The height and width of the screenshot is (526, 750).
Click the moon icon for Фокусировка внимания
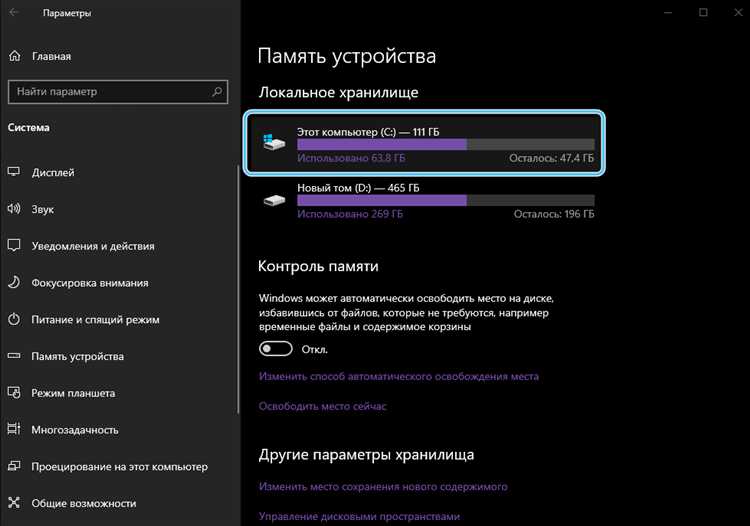14,282
